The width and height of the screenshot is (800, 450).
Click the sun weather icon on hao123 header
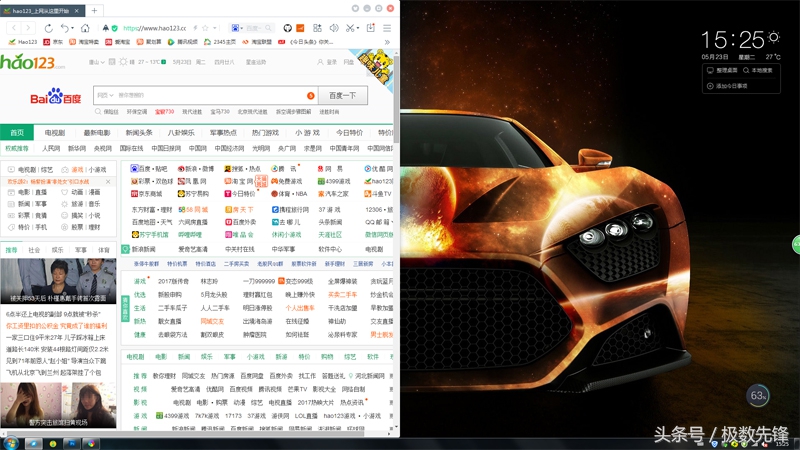click(123, 62)
